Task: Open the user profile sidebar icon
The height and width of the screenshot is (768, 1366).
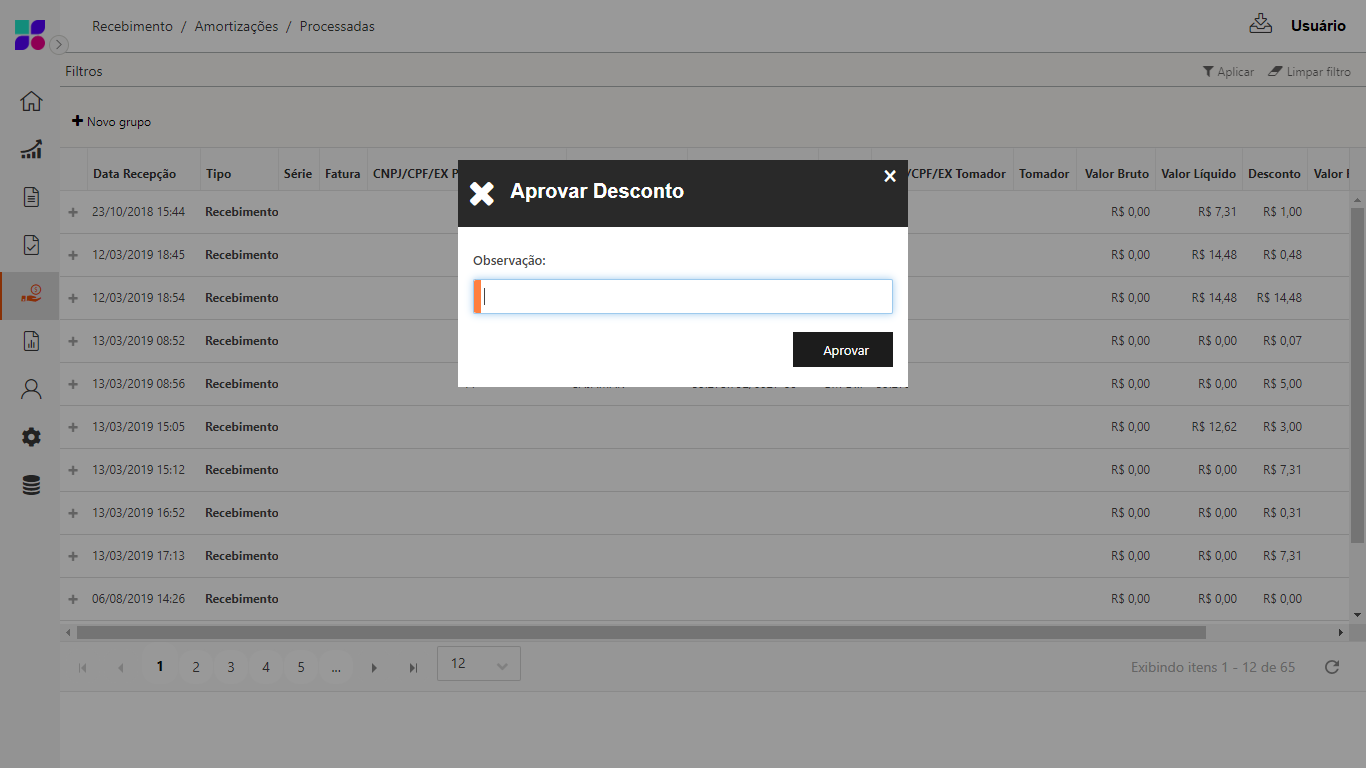Action: 31,389
